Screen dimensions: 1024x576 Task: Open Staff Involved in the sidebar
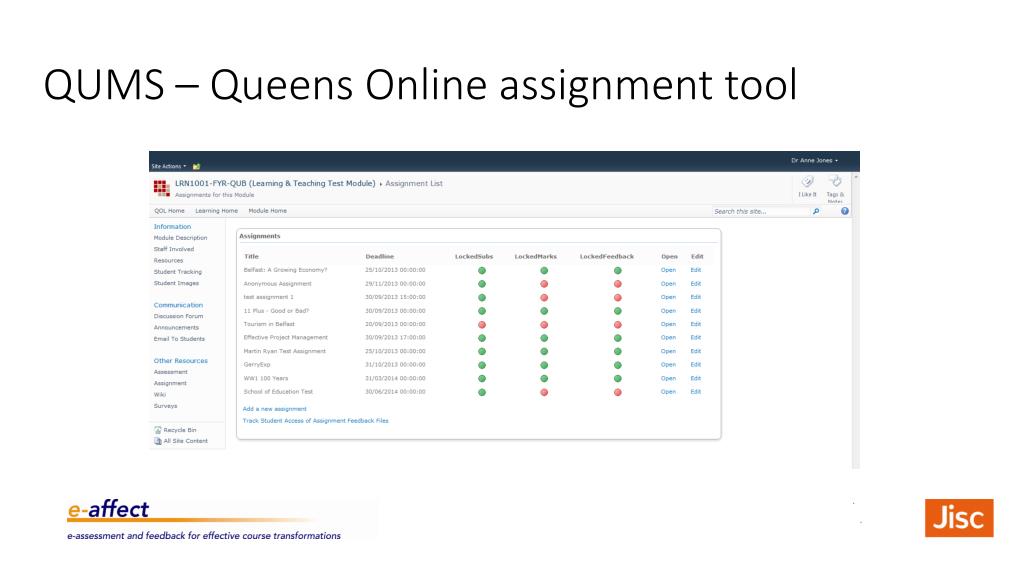174,249
